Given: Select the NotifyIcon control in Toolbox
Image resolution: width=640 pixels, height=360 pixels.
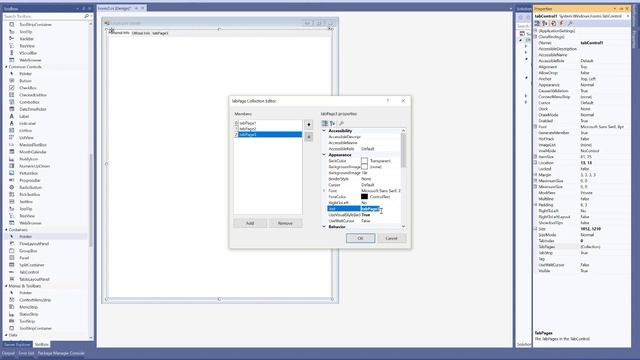Looking at the screenshot, I should click(29, 159).
